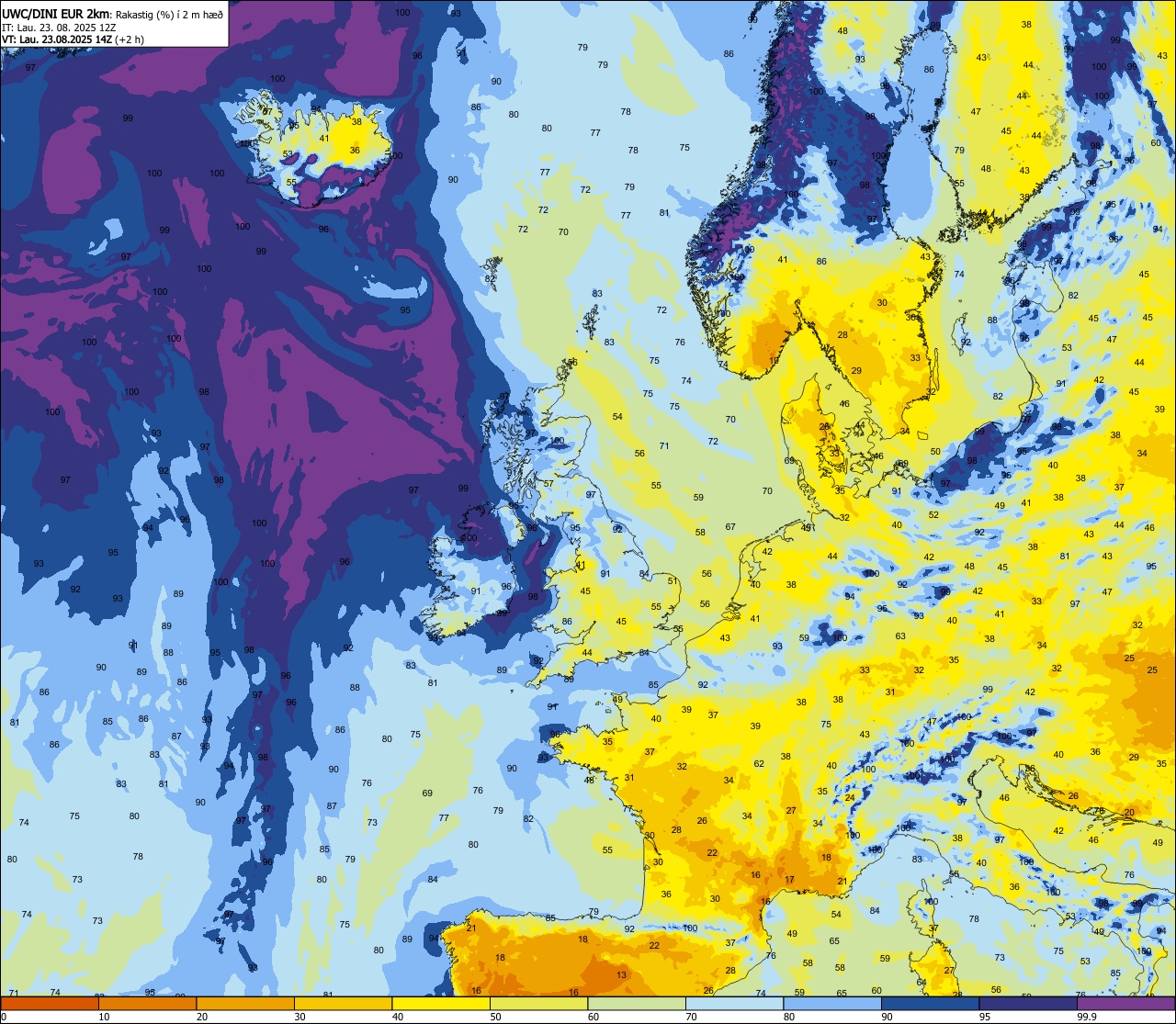1176x1024 pixels.
Task: Click the humidity value 67 in the southern North Sea
Action: (730, 527)
